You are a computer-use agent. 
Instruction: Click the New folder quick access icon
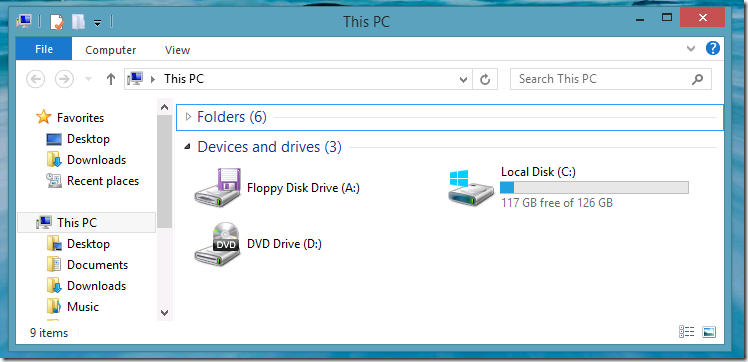click(x=78, y=21)
